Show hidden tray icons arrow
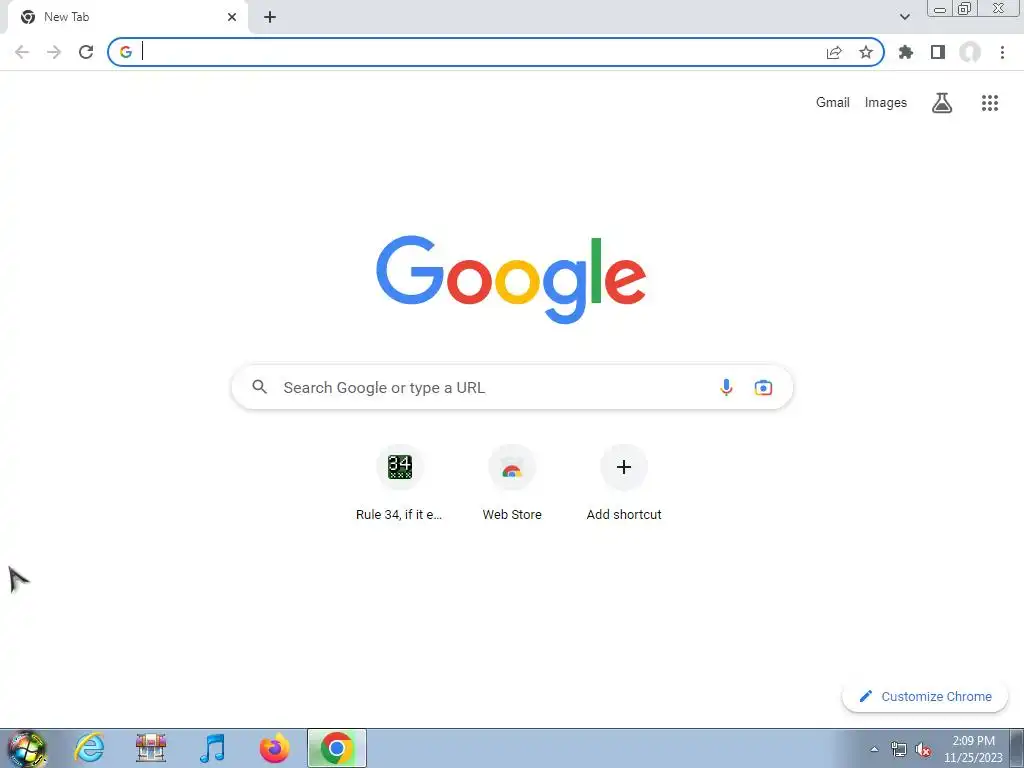Viewport: 1024px width, 768px height. click(x=874, y=749)
